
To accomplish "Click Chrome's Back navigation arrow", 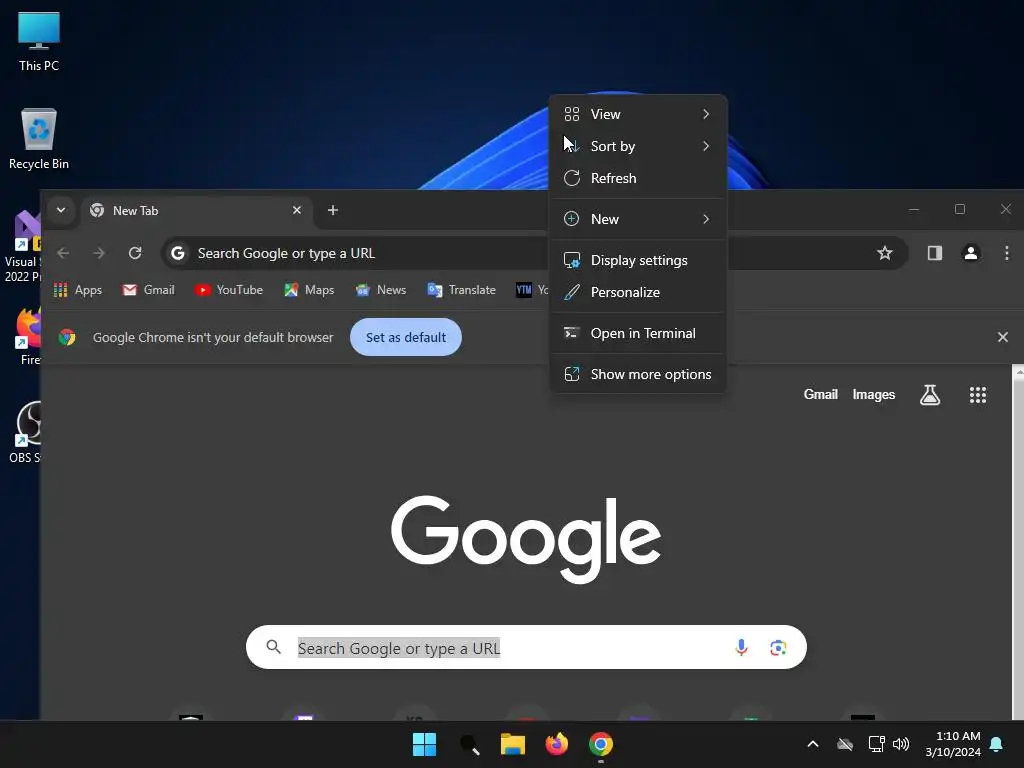I will click(x=63, y=253).
